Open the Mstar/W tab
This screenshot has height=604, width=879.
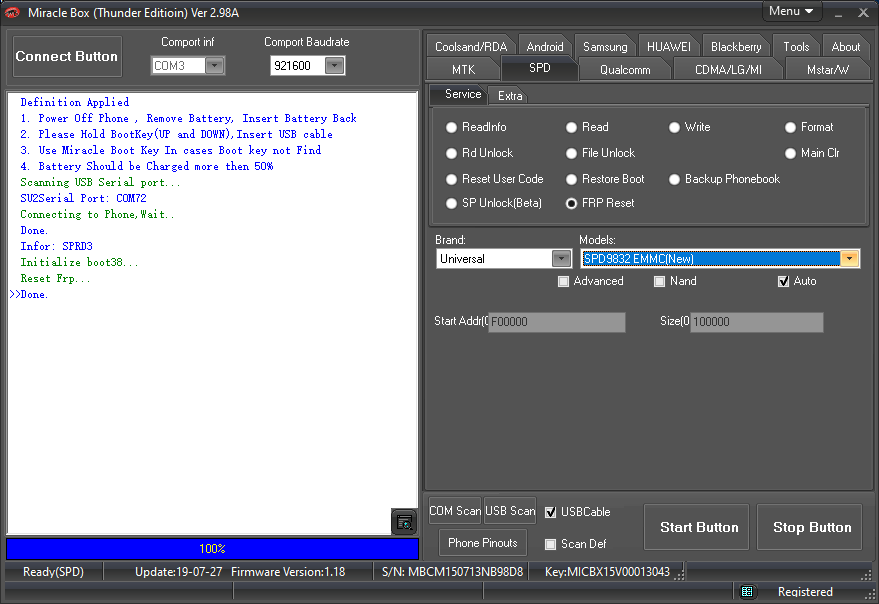pyautogui.click(x=827, y=70)
